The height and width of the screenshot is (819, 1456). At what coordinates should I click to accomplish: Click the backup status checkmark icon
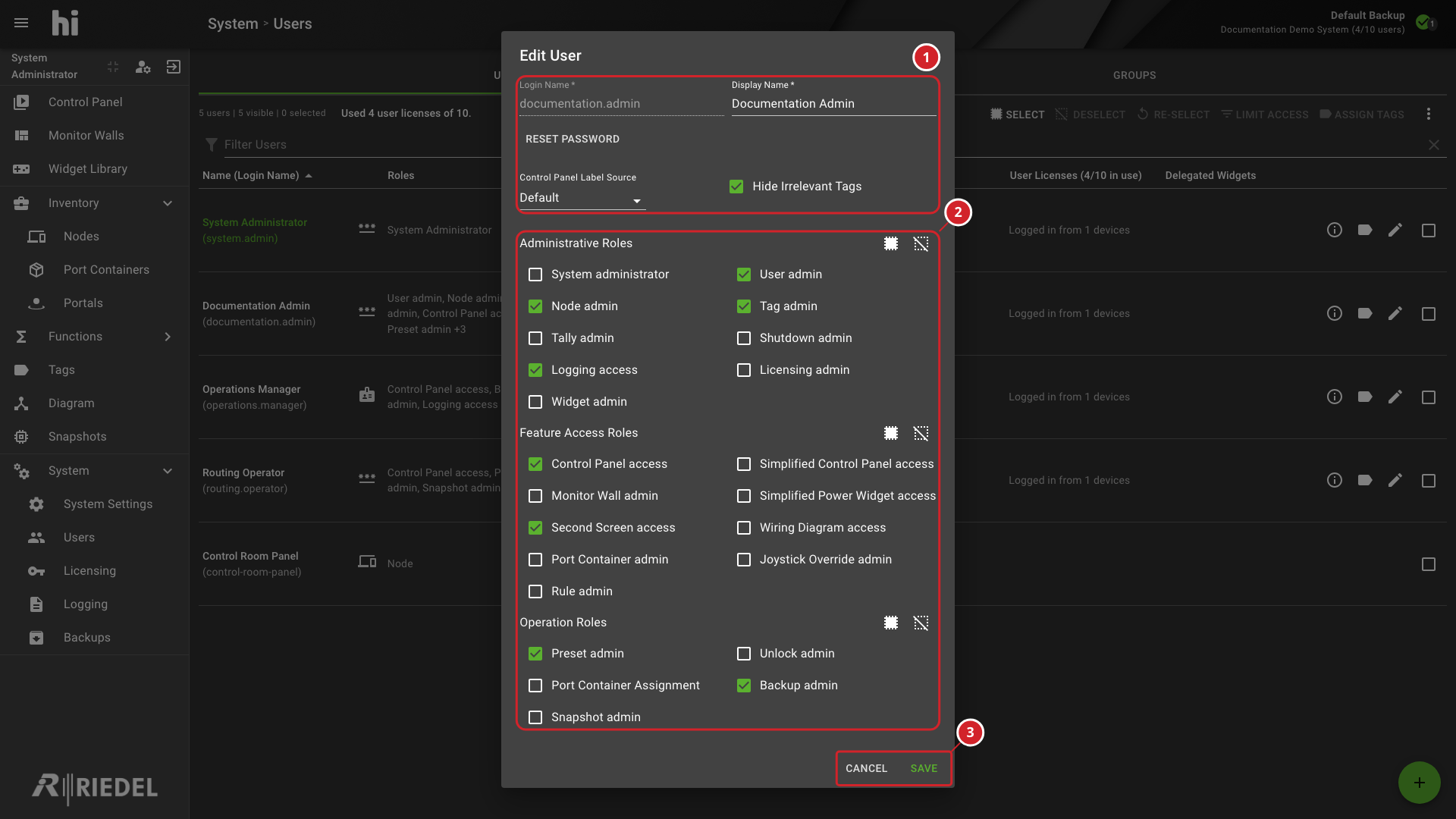[1423, 22]
